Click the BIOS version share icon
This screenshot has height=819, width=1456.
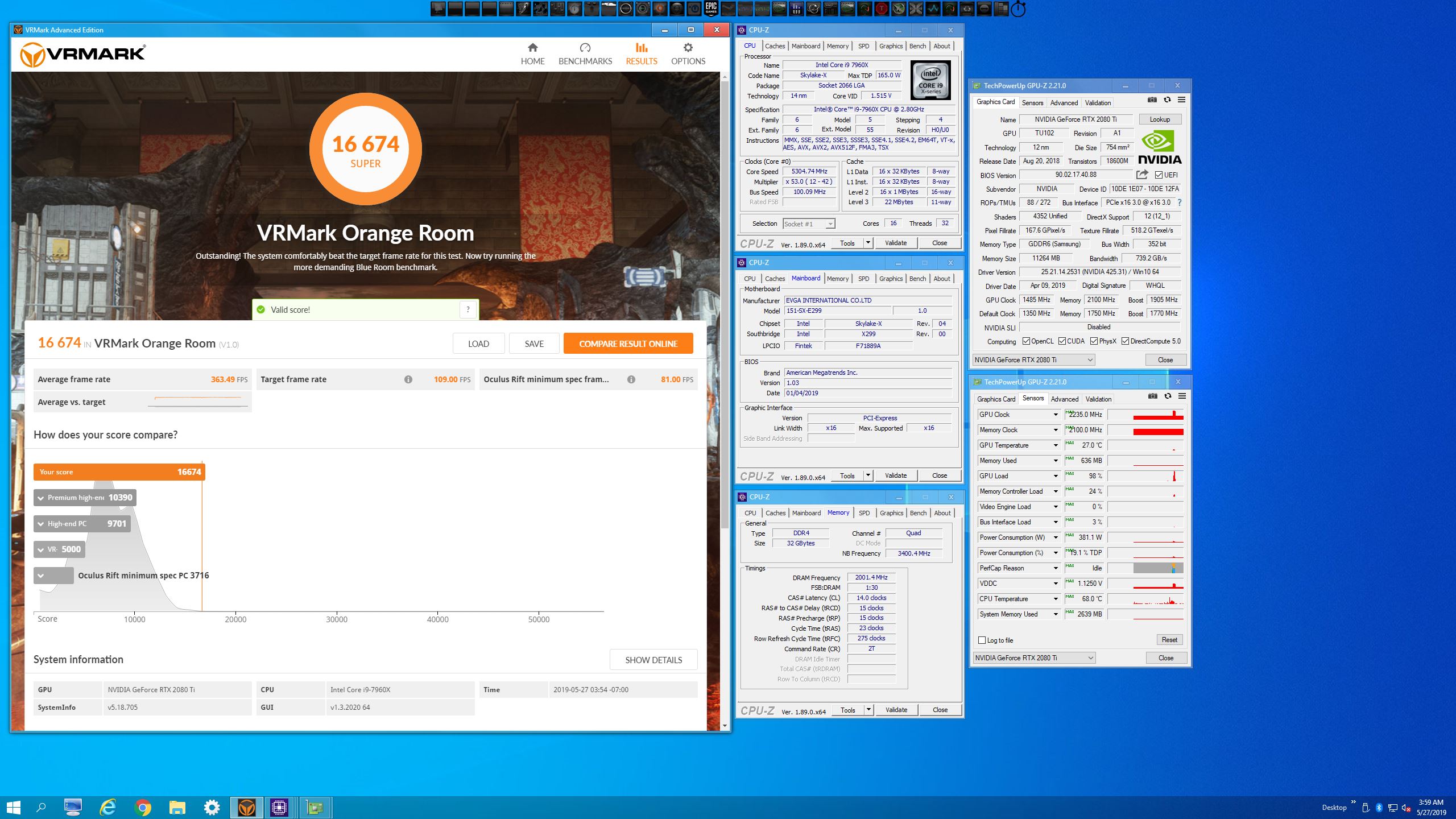(x=1141, y=175)
